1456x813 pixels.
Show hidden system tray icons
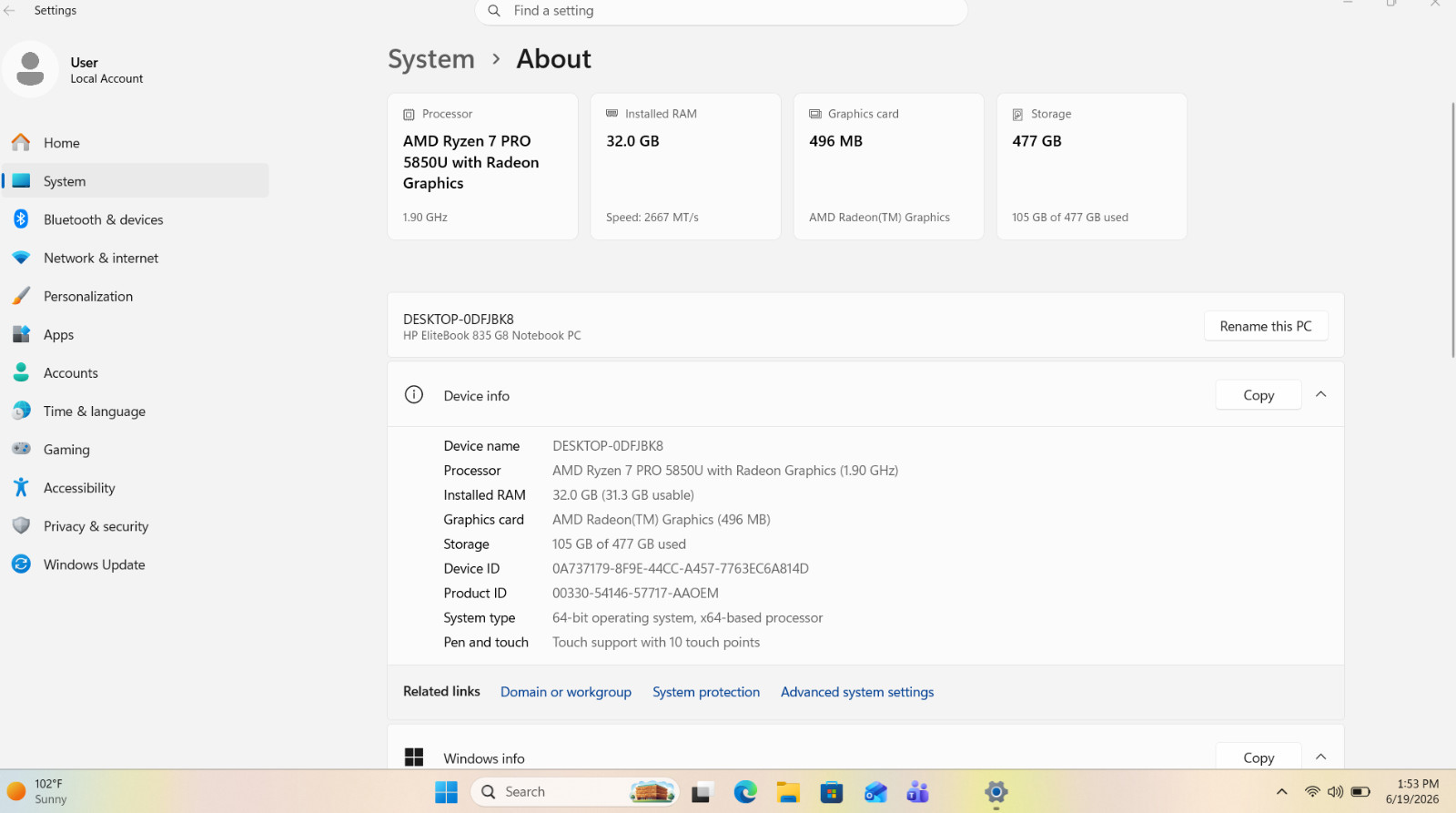tap(1282, 792)
